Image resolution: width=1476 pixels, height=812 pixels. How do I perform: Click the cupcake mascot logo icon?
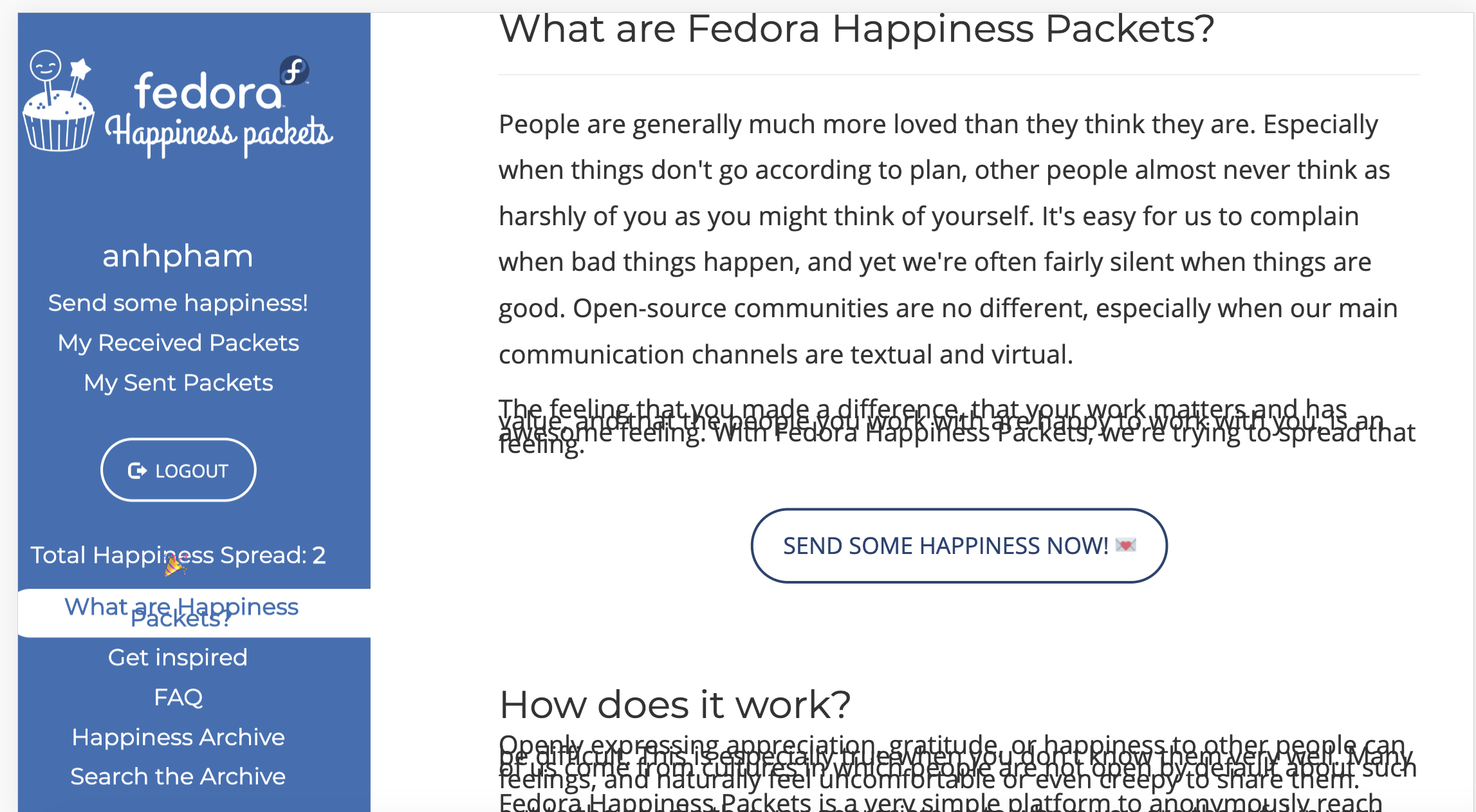pyautogui.click(x=59, y=101)
